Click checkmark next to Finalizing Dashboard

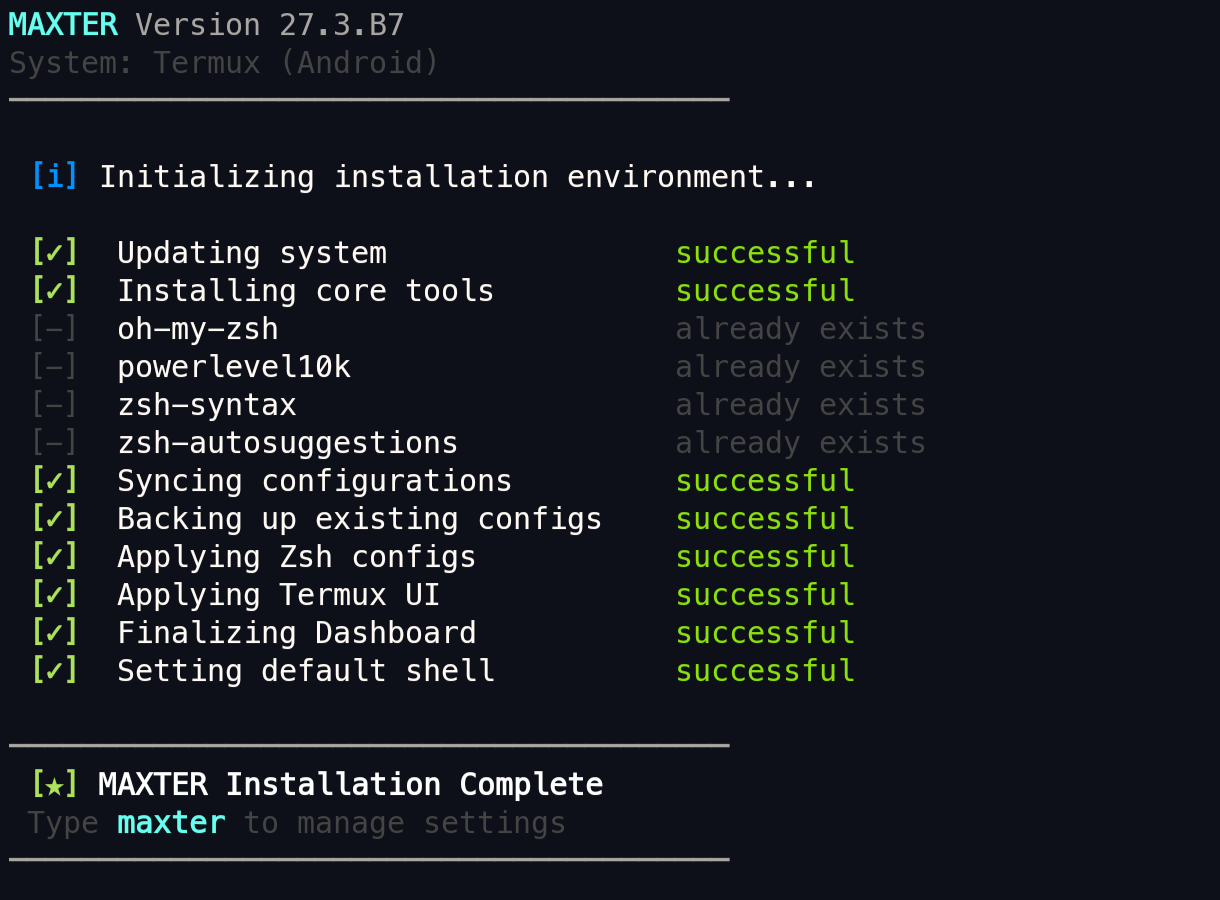coord(54,633)
